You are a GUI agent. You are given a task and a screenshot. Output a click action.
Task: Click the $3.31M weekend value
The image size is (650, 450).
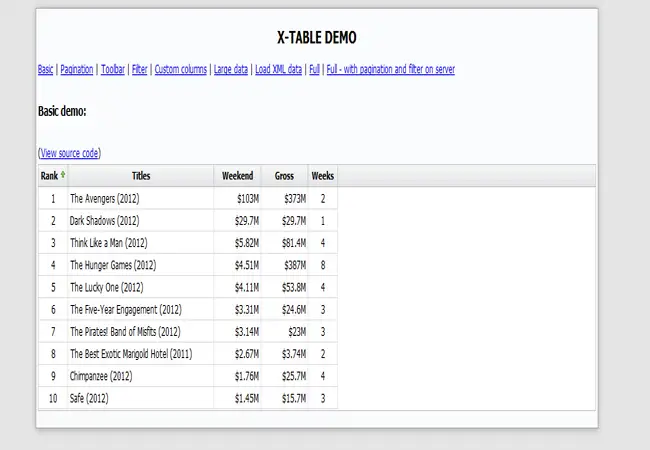point(247,310)
